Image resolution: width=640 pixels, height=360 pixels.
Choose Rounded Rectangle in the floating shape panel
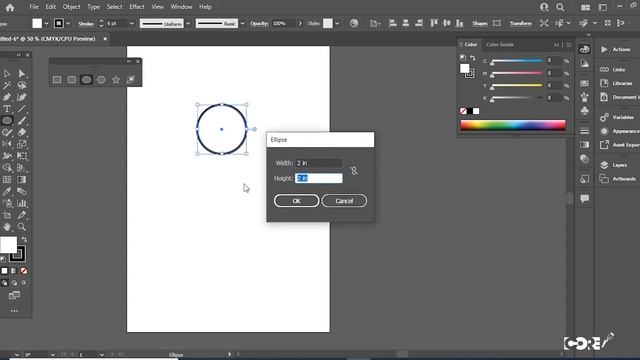pos(71,80)
